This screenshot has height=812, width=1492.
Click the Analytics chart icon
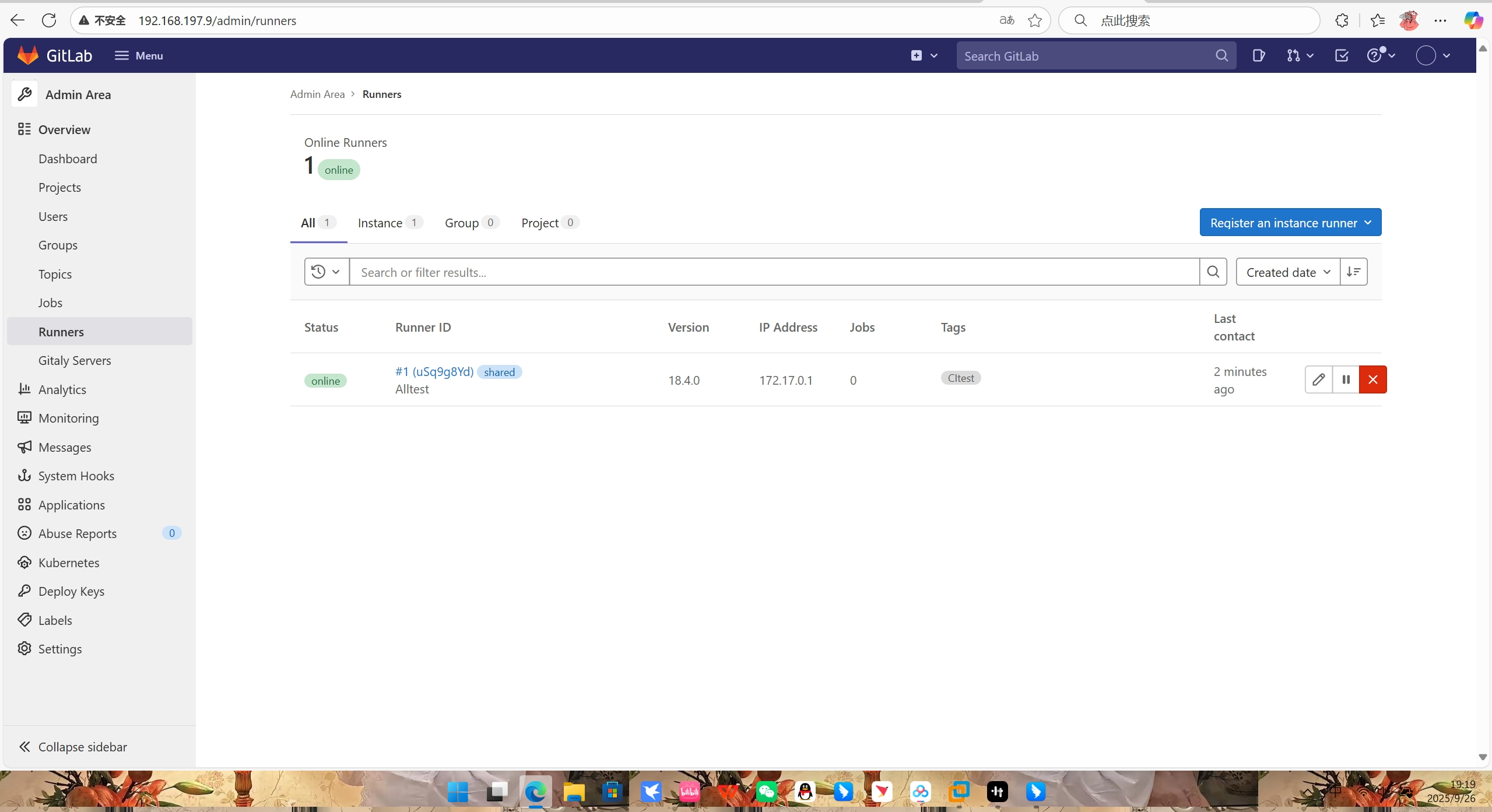(x=24, y=389)
